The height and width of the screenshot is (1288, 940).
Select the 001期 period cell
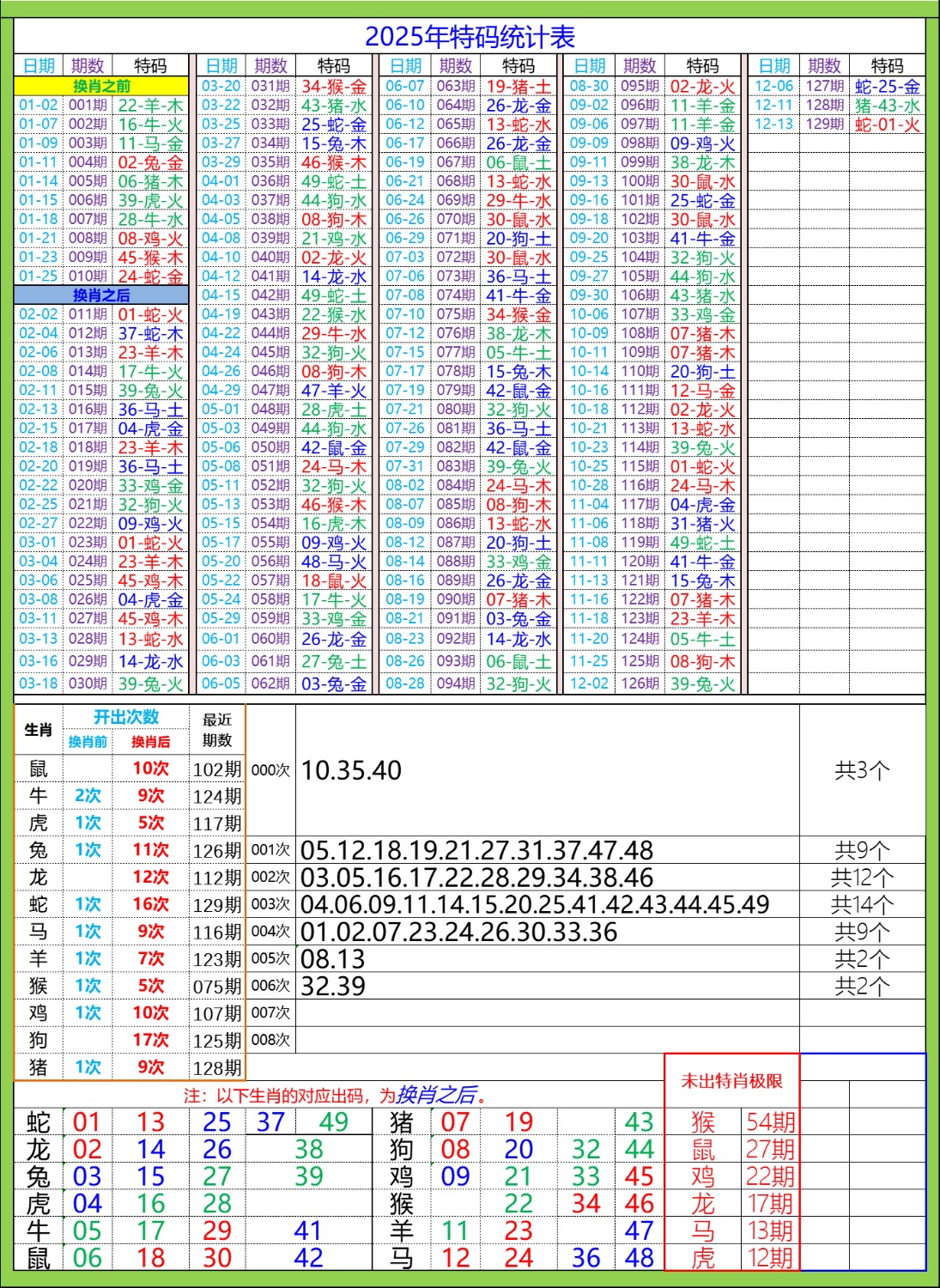tap(88, 106)
